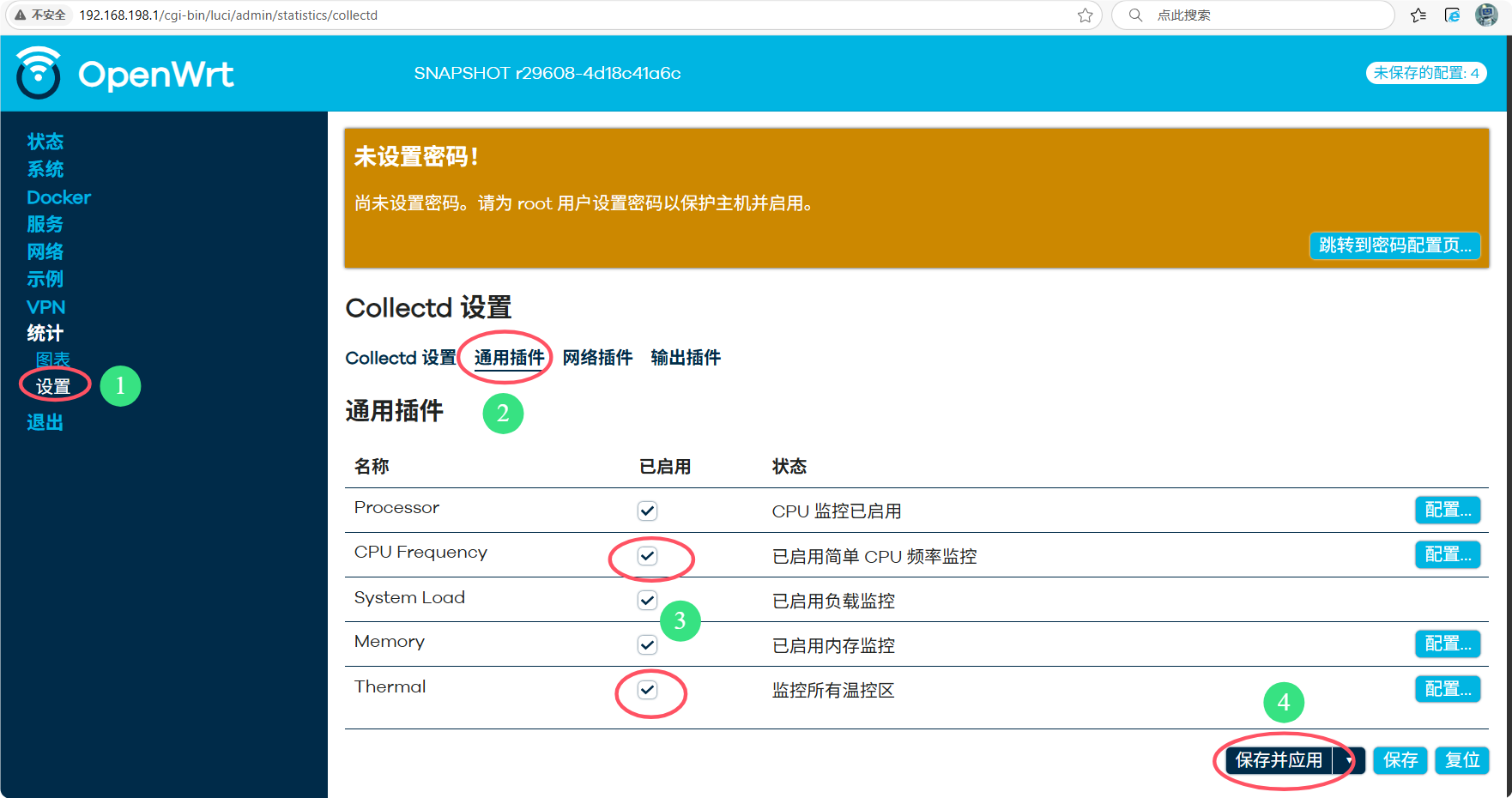The height and width of the screenshot is (798, 1512).
Task: Uncheck the Thermal plugin checkbox
Action: coord(647,690)
